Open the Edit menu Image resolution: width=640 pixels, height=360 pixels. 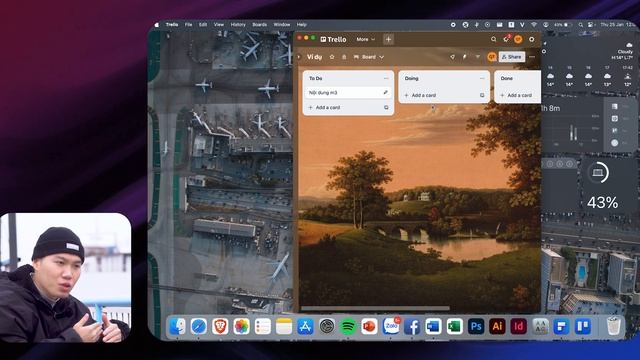point(203,24)
